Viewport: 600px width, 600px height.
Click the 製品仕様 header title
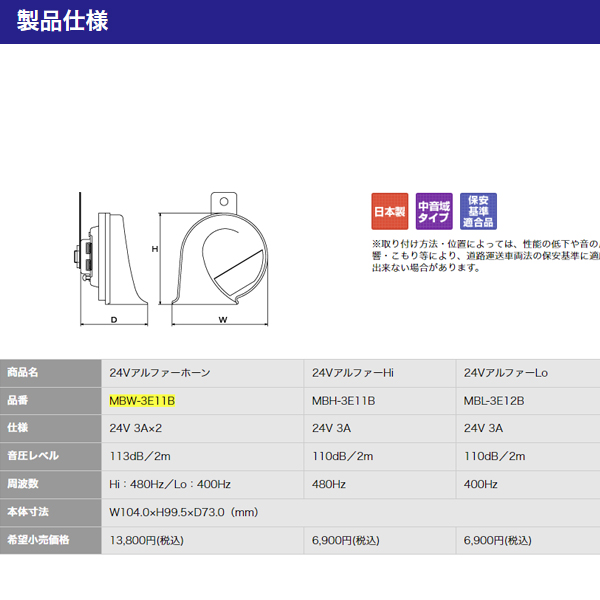(x=63, y=20)
